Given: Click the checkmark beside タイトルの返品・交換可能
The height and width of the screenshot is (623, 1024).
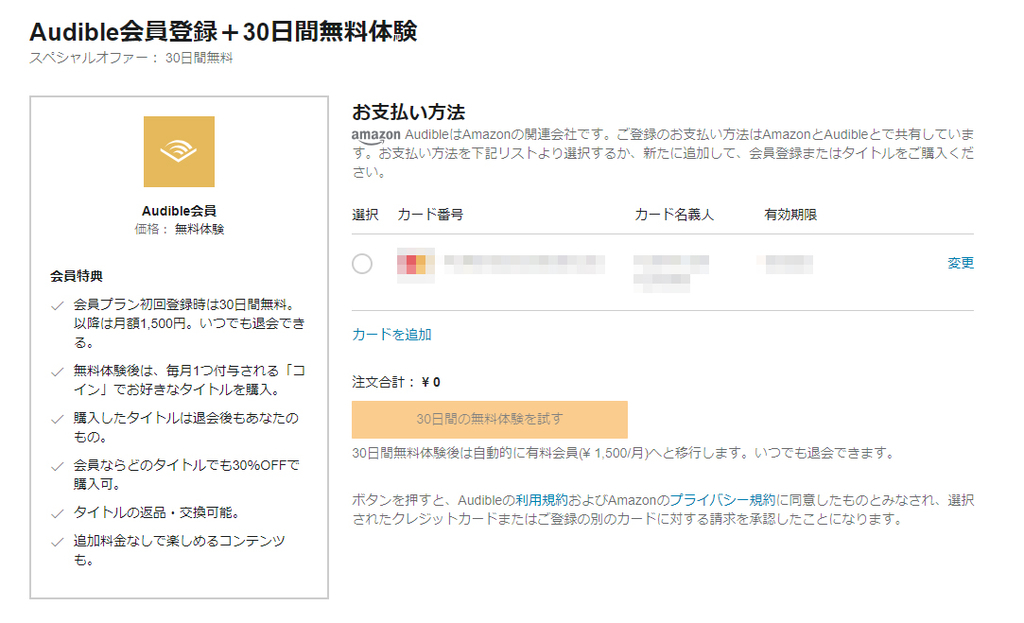Looking at the screenshot, I should pos(57,513).
